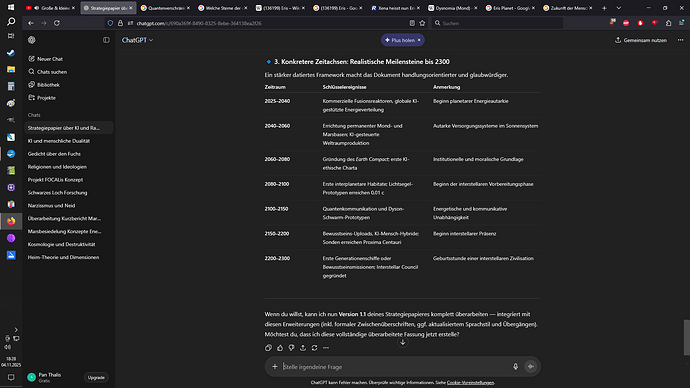Give the response a thumbs up

coord(280,348)
